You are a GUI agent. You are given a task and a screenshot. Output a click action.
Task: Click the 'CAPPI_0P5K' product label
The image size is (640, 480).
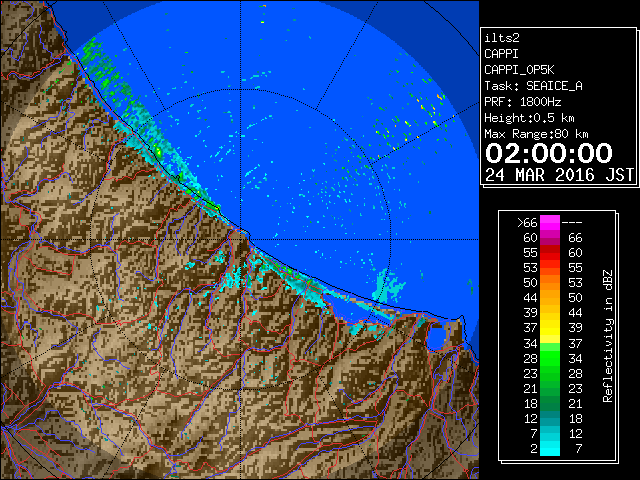(x=519, y=70)
